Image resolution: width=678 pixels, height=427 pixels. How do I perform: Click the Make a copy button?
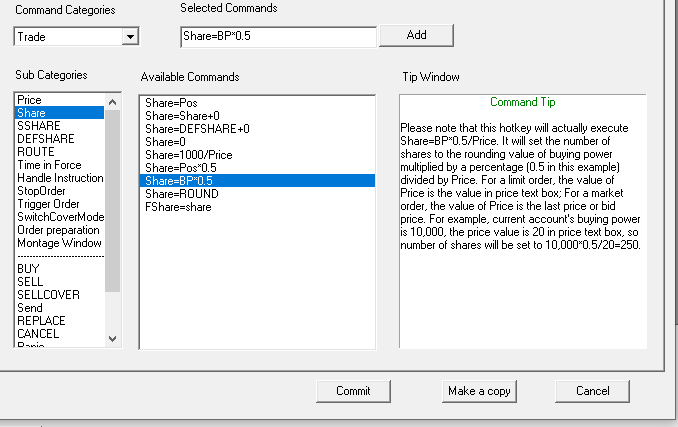click(x=479, y=391)
